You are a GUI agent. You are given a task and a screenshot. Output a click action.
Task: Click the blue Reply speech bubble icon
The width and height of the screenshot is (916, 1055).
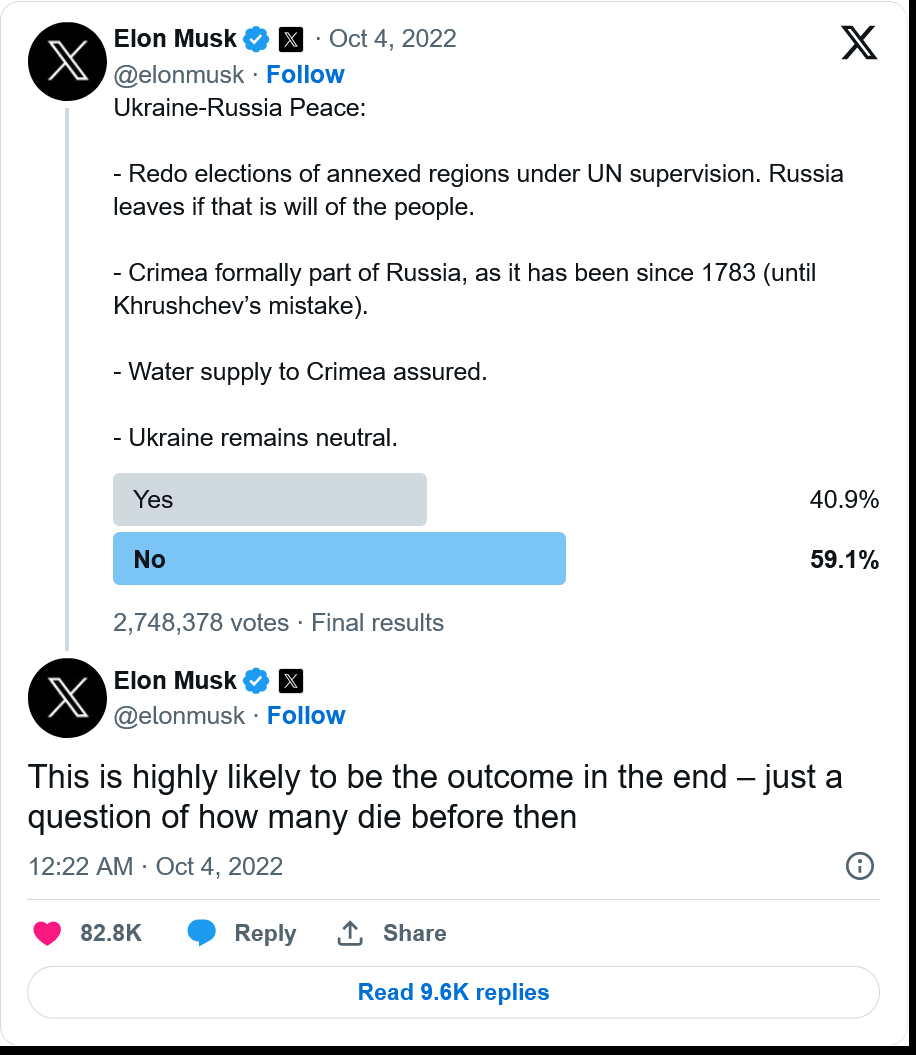(202, 933)
